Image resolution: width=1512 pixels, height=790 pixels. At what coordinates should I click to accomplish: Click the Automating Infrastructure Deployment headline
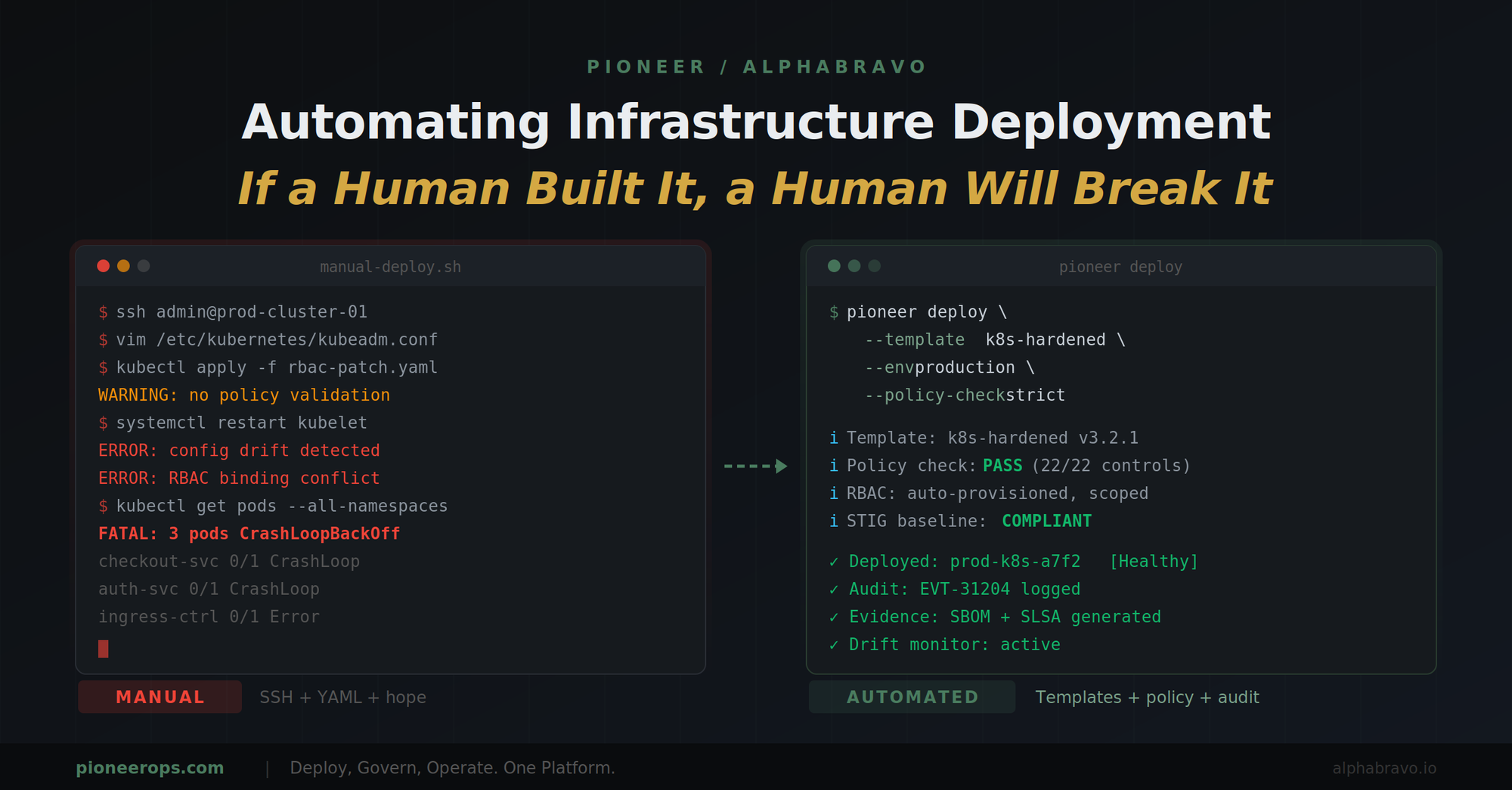click(x=756, y=122)
